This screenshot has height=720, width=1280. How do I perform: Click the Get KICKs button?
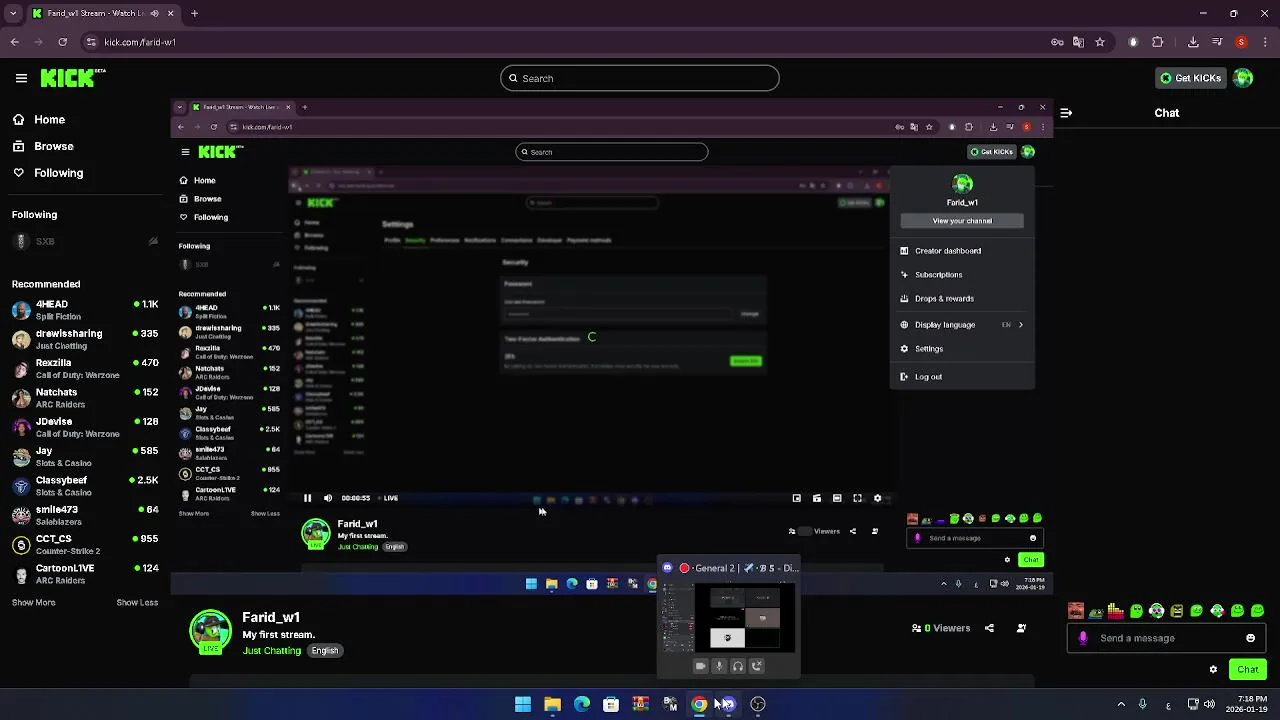[1190, 78]
